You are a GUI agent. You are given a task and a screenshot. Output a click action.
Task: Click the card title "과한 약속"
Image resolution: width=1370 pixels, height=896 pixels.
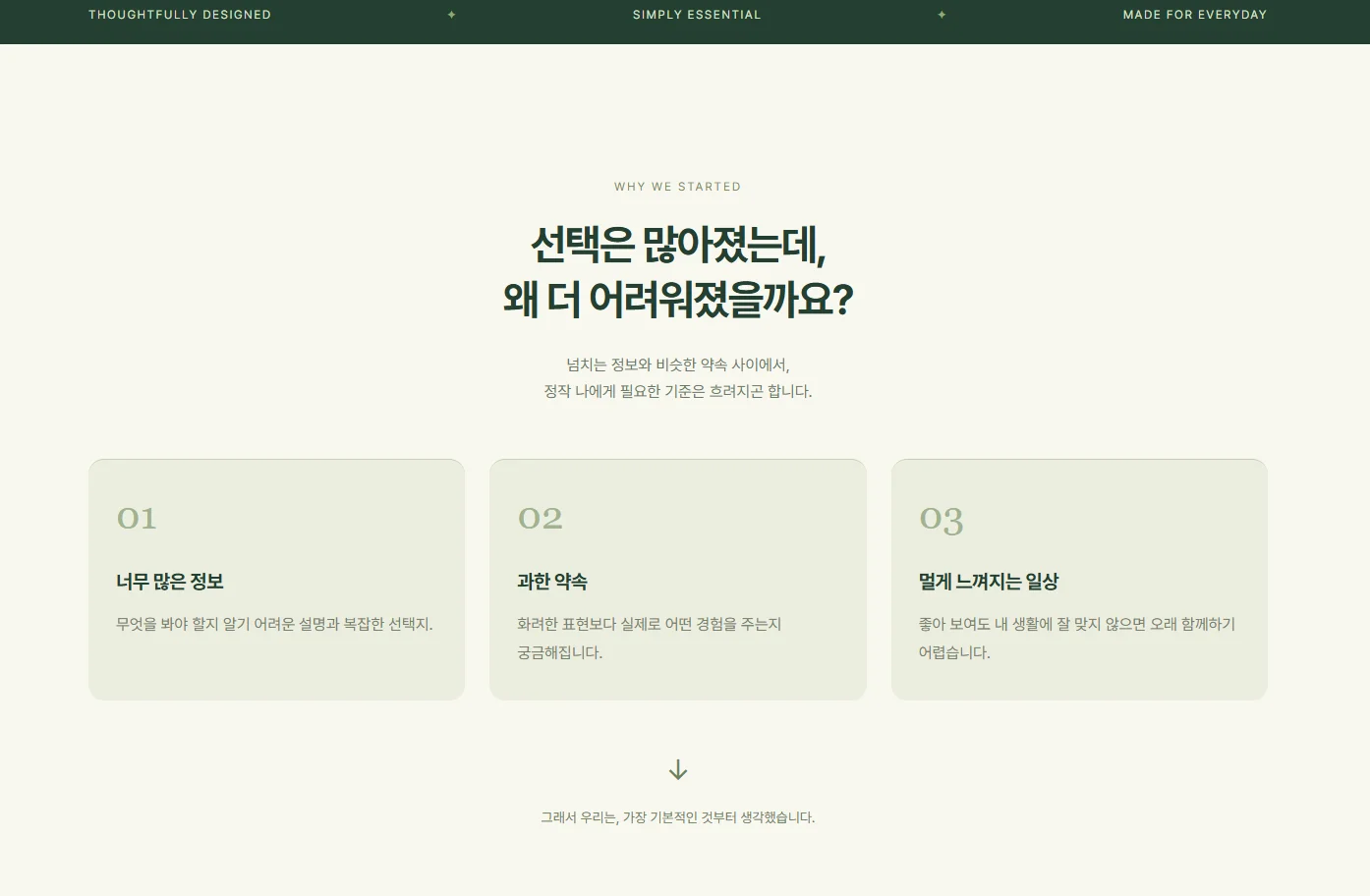pos(552,582)
